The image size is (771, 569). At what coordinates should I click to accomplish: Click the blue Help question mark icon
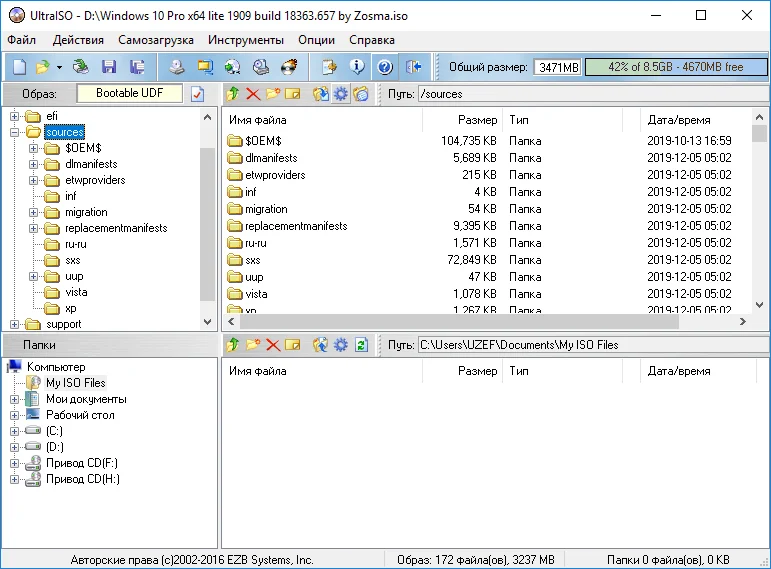(x=384, y=67)
